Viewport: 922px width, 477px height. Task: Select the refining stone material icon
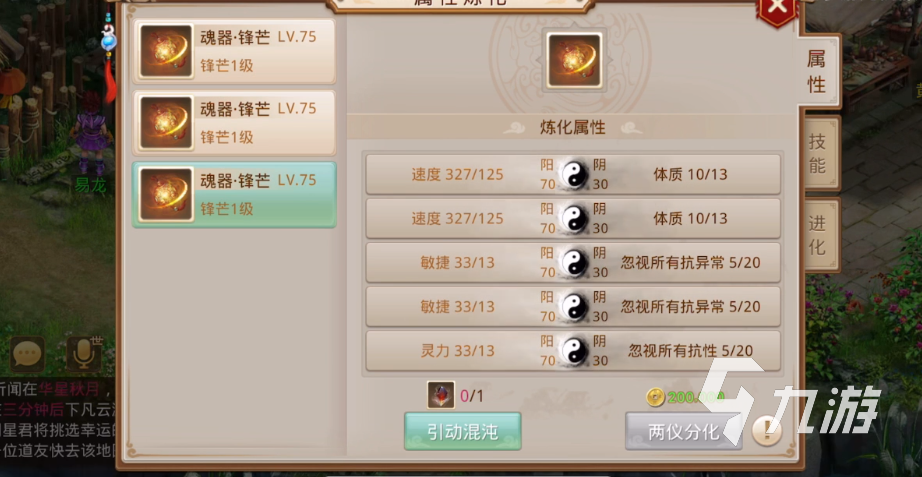click(441, 395)
